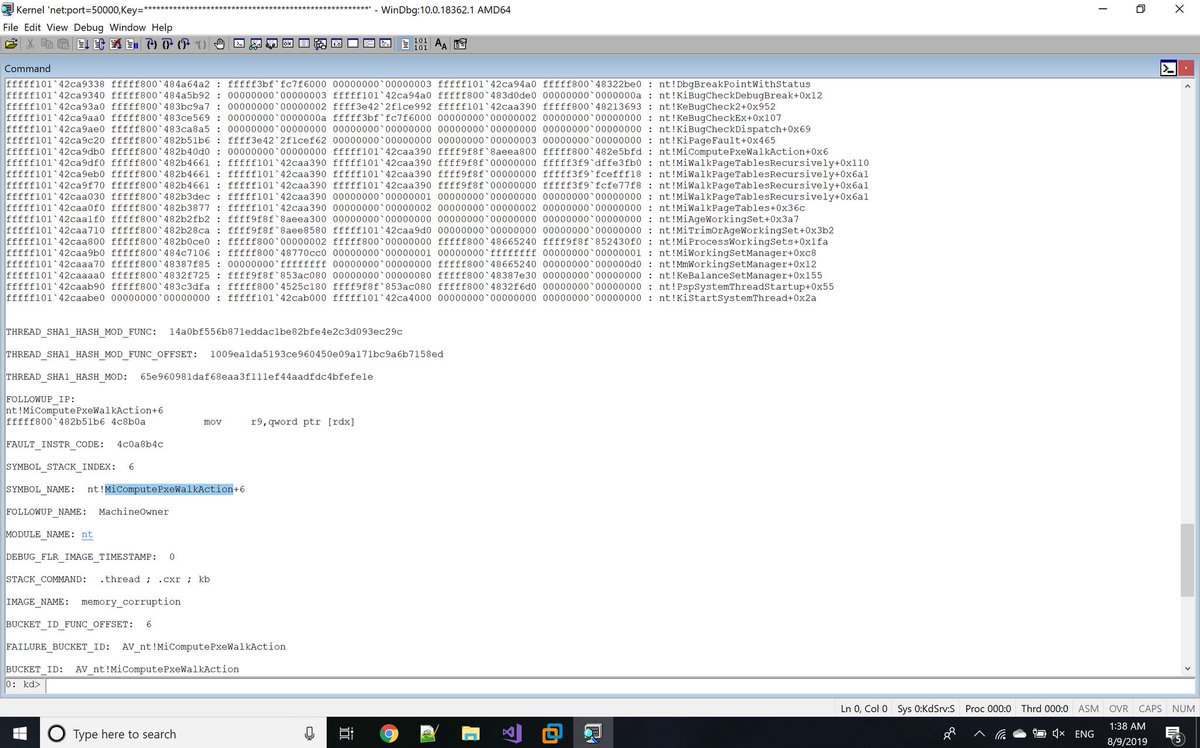Screen dimensions: 1200x748
Task: Click the FAILURE_BUCKET_ID AV_nt!MiComputePxeWalkAction line
Action: (145, 647)
